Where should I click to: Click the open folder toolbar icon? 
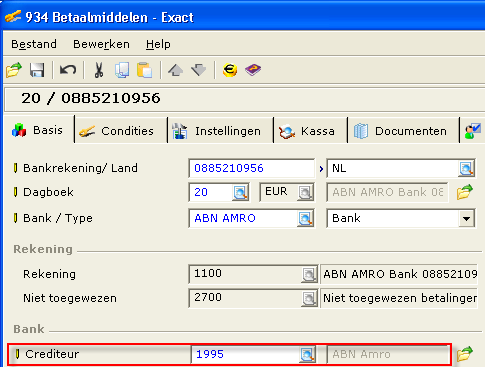coord(14,70)
